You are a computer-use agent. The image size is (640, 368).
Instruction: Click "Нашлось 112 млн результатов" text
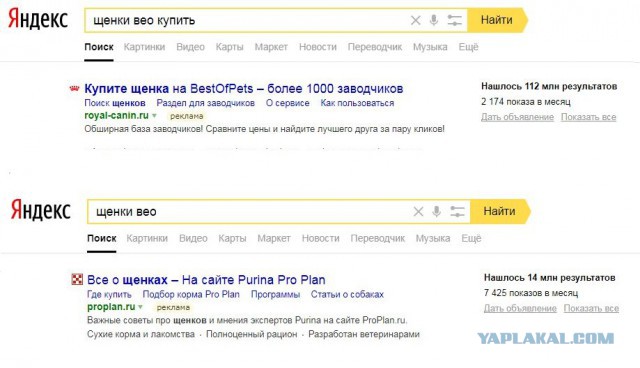click(549, 86)
